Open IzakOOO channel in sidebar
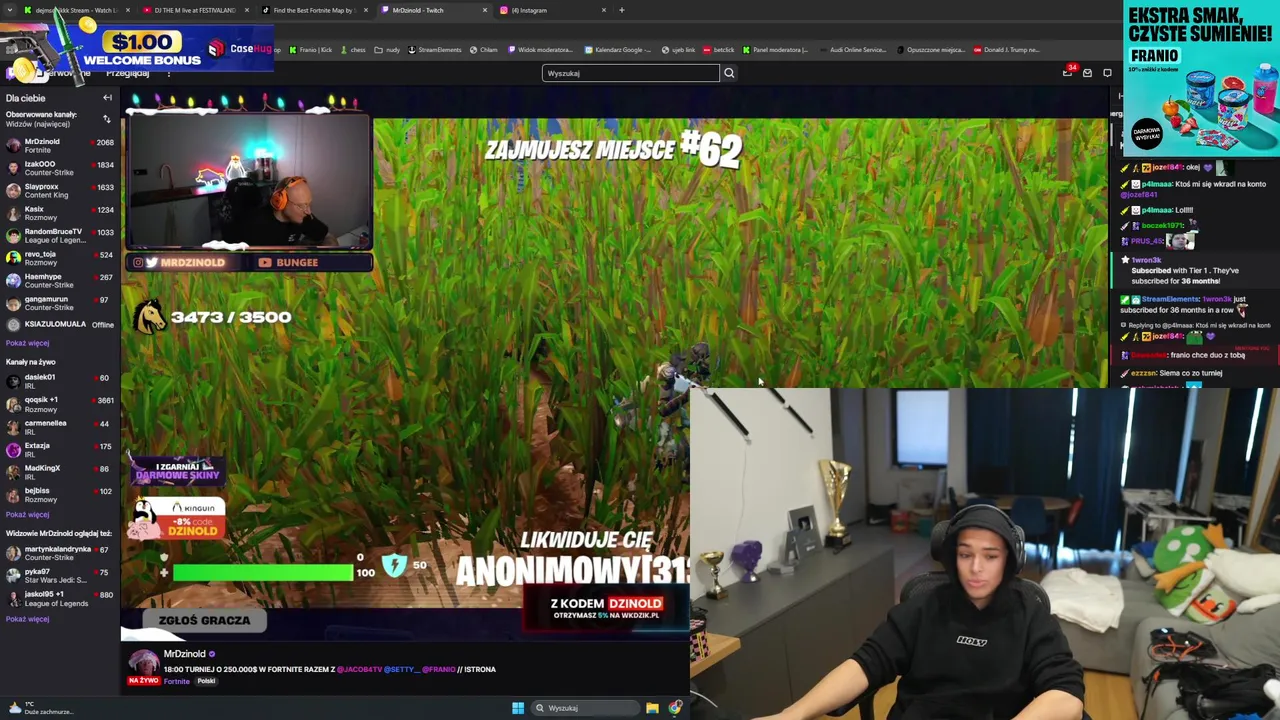 click(x=59, y=168)
